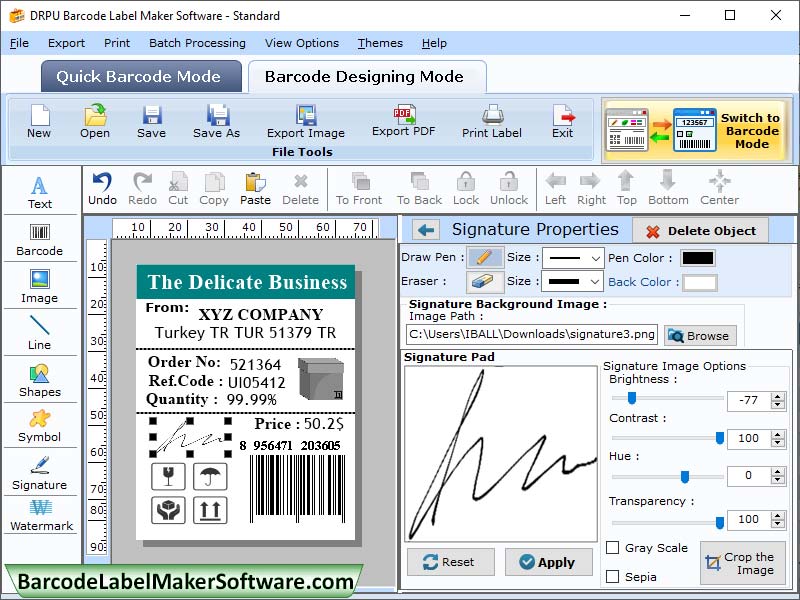Click the Print Label icon
Image resolution: width=800 pixels, height=600 pixels.
492,121
